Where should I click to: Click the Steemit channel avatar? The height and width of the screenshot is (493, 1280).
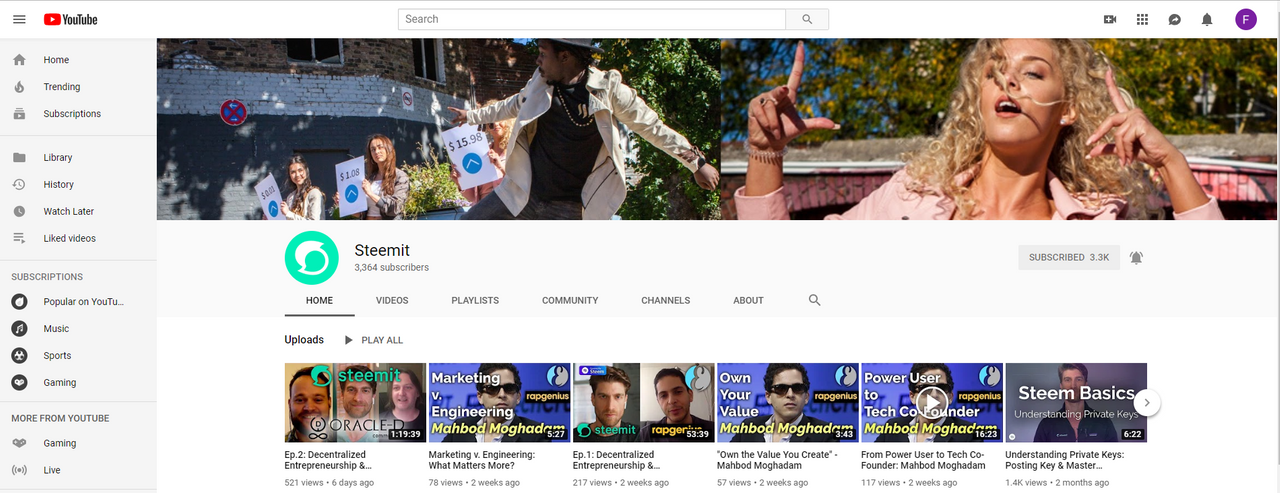[312, 257]
